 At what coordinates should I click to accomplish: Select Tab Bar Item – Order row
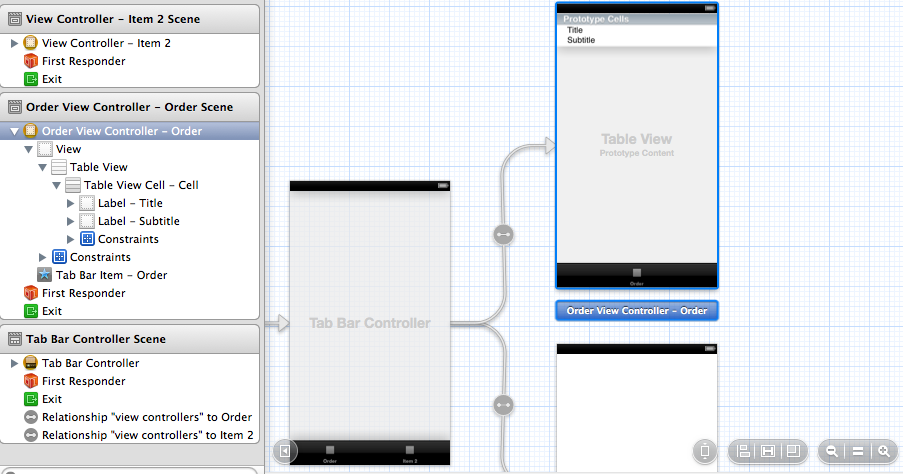tap(130, 275)
